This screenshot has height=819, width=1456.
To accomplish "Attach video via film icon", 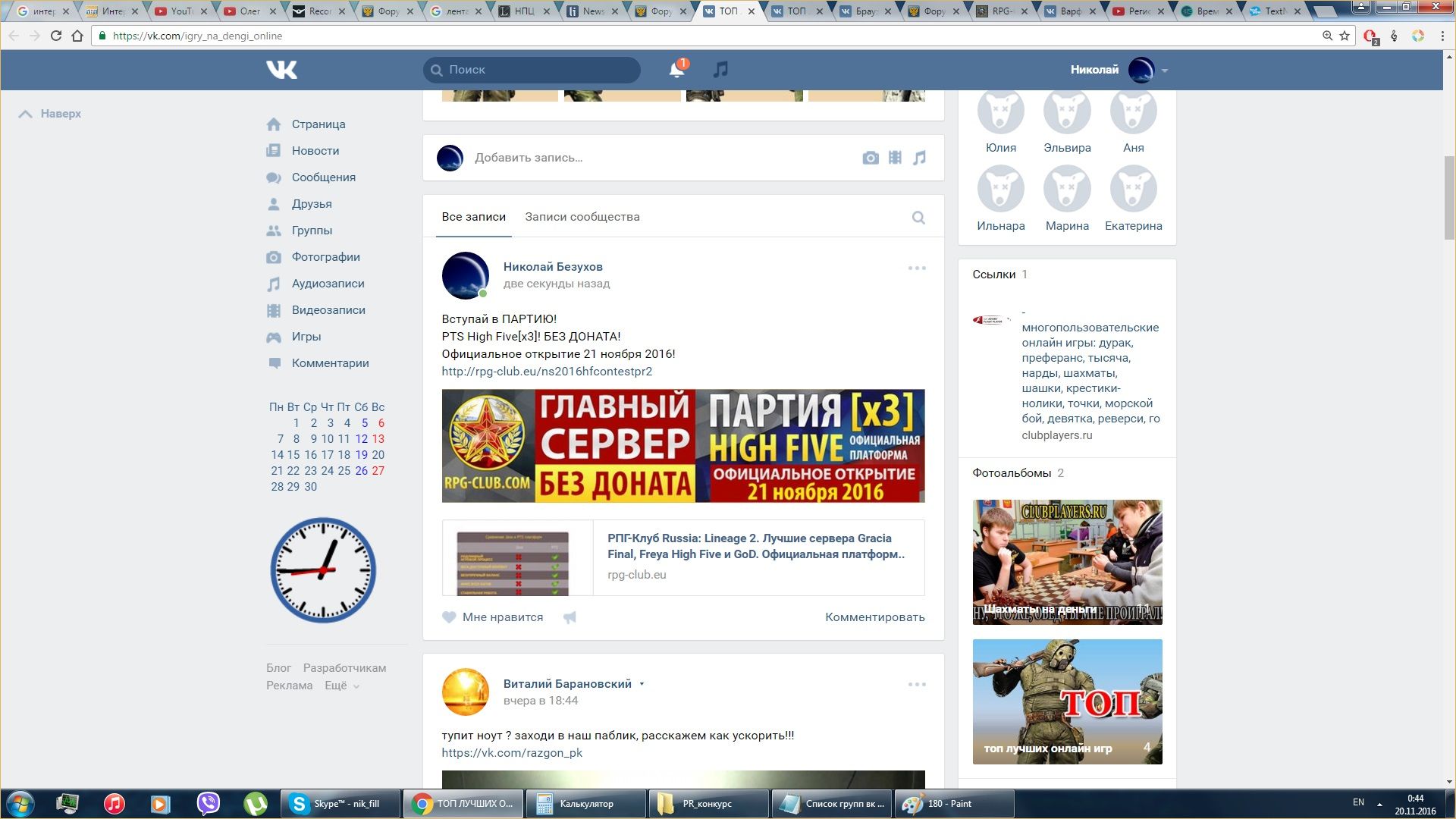I will pyautogui.click(x=895, y=158).
